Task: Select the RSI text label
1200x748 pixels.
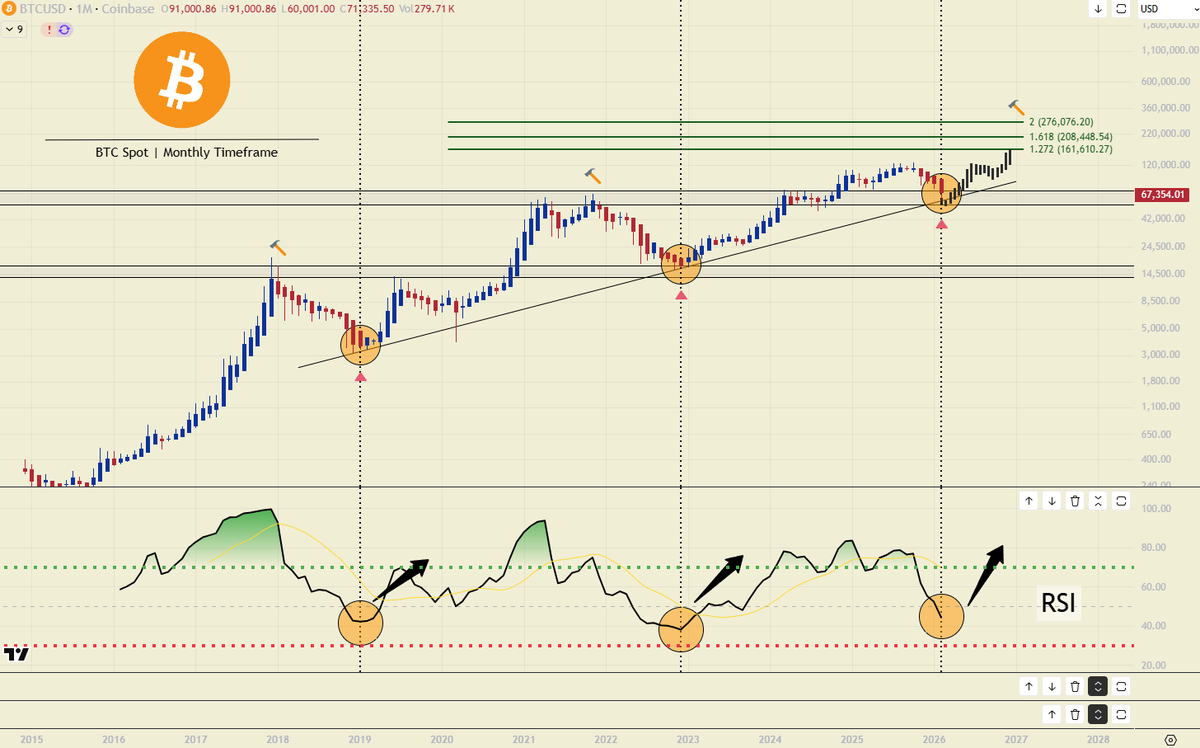Action: tap(1058, 603)
